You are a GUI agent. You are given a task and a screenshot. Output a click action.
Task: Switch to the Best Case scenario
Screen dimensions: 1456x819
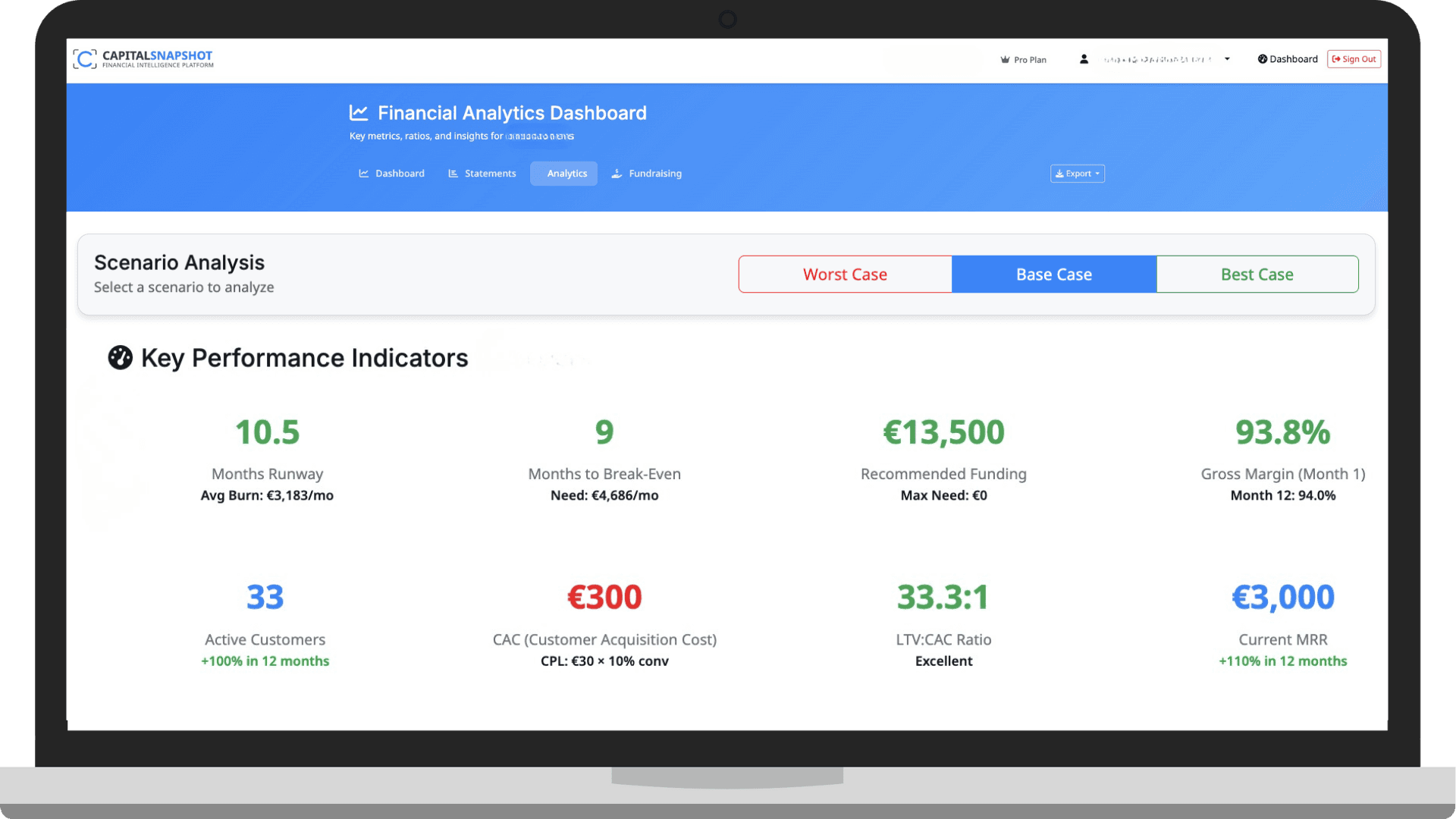(x=1257, y=275)
